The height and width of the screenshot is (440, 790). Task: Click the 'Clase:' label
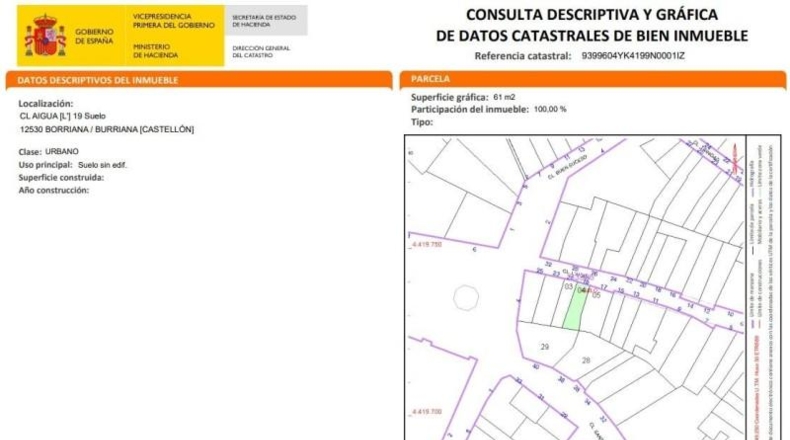tap(30, 152)
